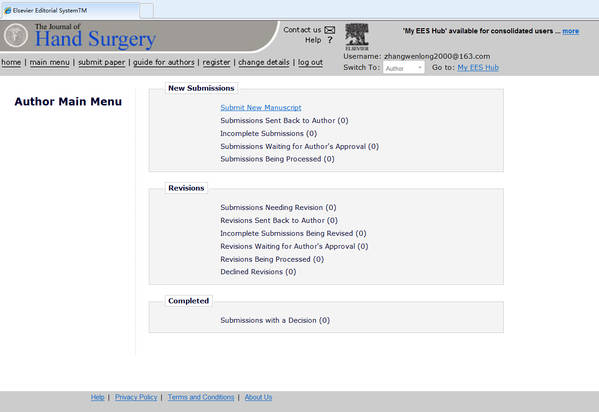The image size is (599, 412).
Task: Select the Elsevier Editorial System browser tab
Action: [70, 10]
